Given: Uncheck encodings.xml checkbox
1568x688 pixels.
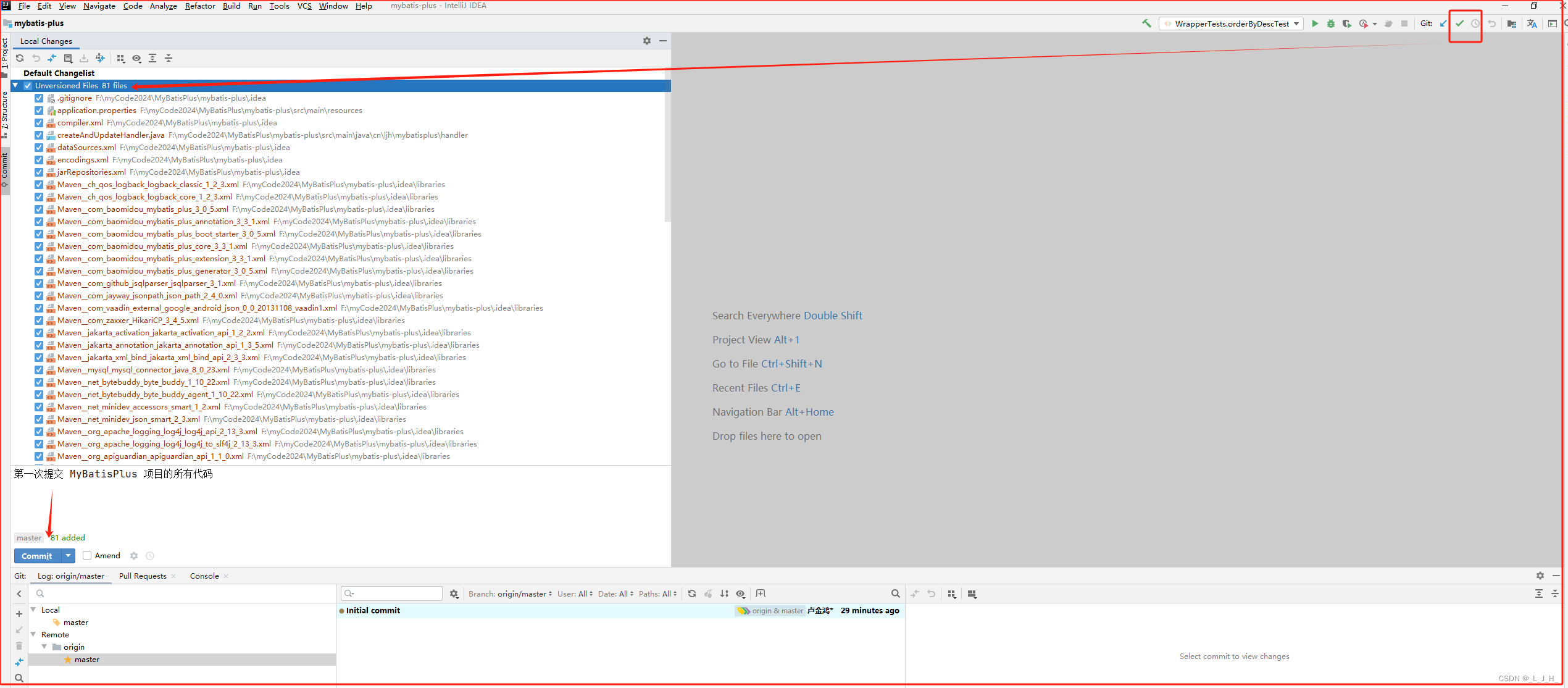Looking at the screenshot, I should click(x=39, y=160).
